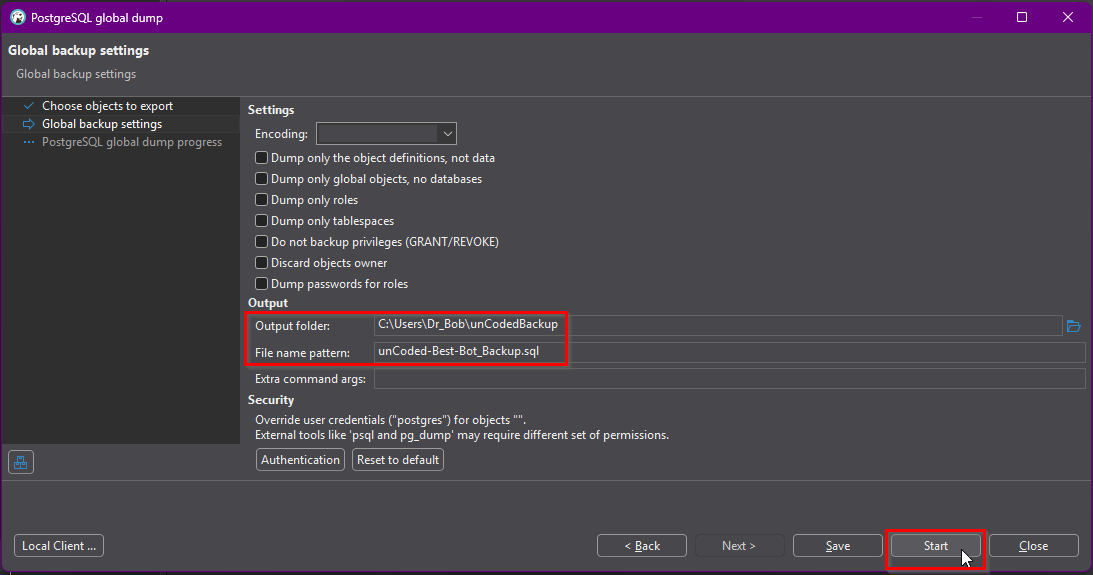Click the 'Reset to default' button
Screen dimensions: 1093x575
click(x=398, y=460)
